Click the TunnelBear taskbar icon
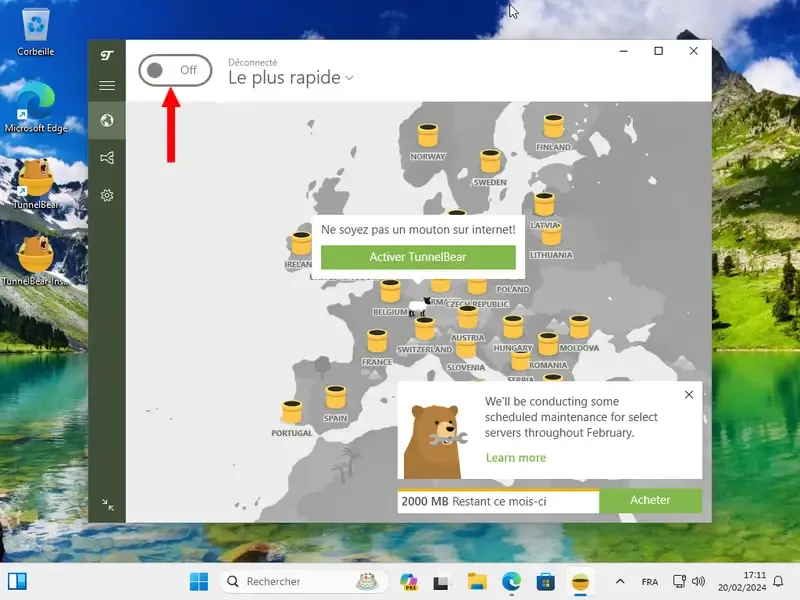 click(580, 581)
